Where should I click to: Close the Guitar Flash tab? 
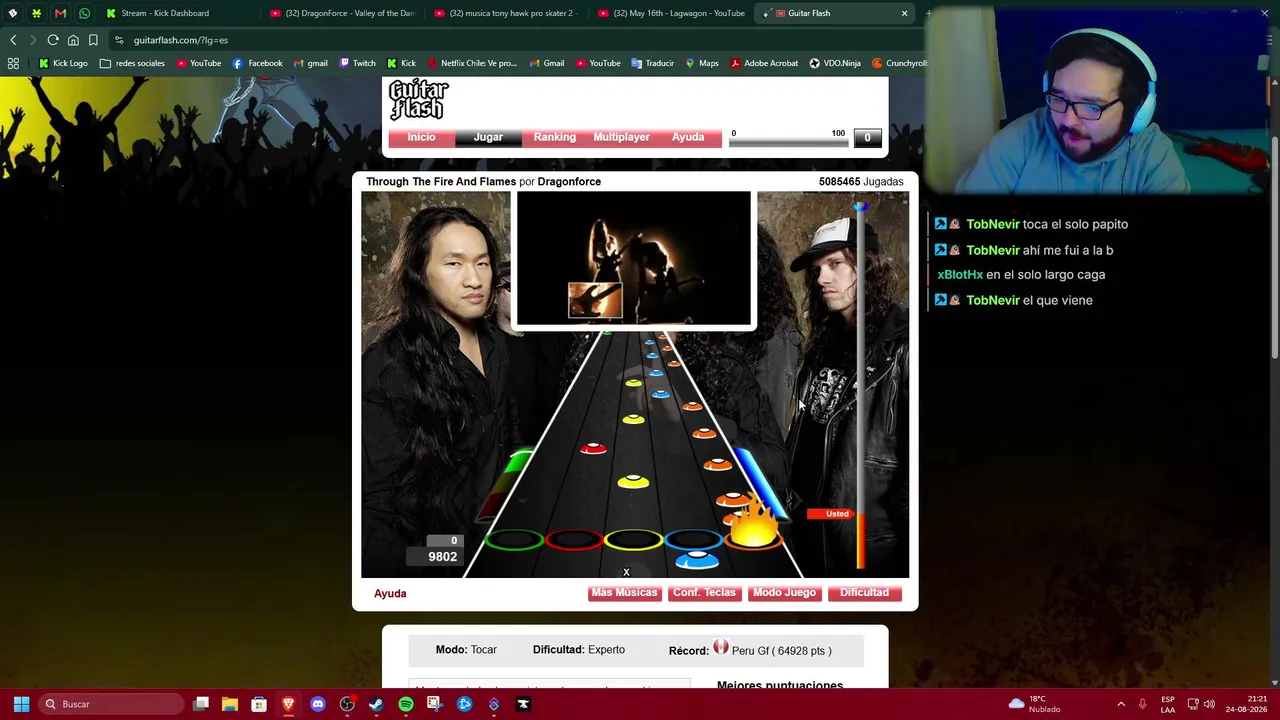tap(904, 13)
